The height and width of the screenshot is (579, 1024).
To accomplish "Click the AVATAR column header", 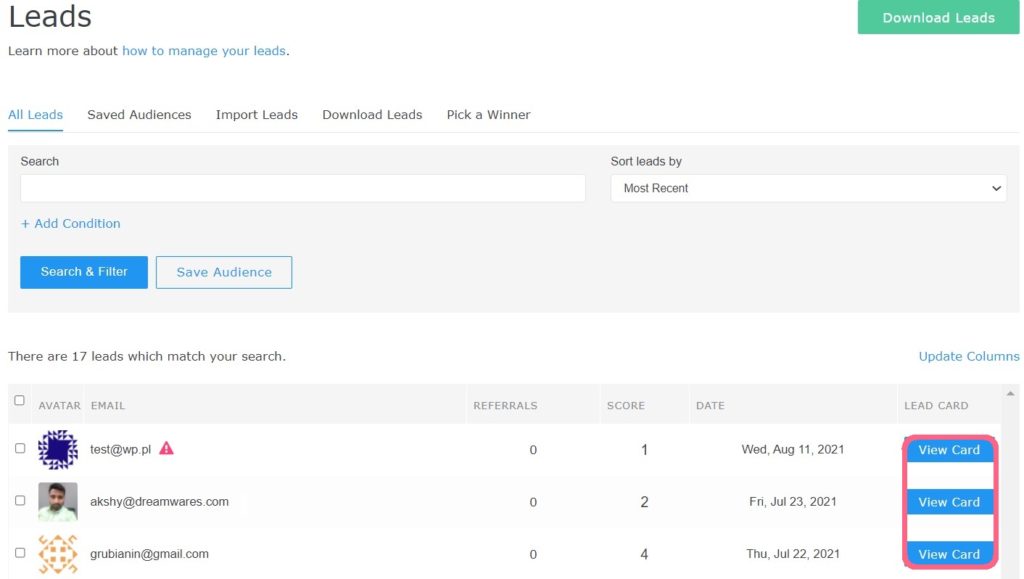I will coord(59,405).
